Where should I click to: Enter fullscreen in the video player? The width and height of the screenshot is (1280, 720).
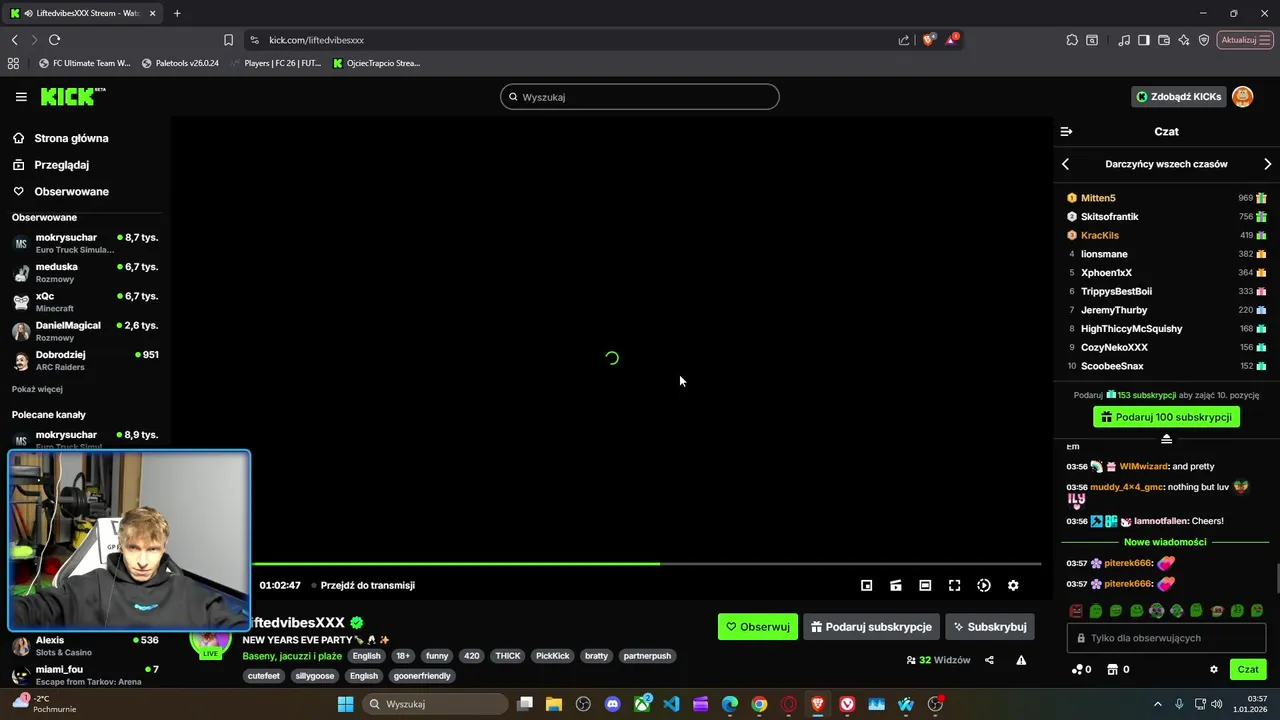click(954, 586)
